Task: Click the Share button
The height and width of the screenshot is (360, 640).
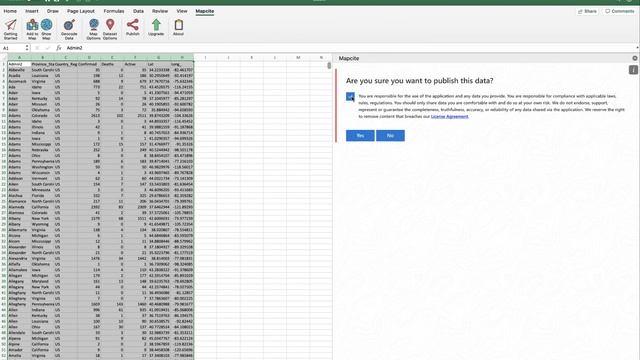Action: coord(587,11)
